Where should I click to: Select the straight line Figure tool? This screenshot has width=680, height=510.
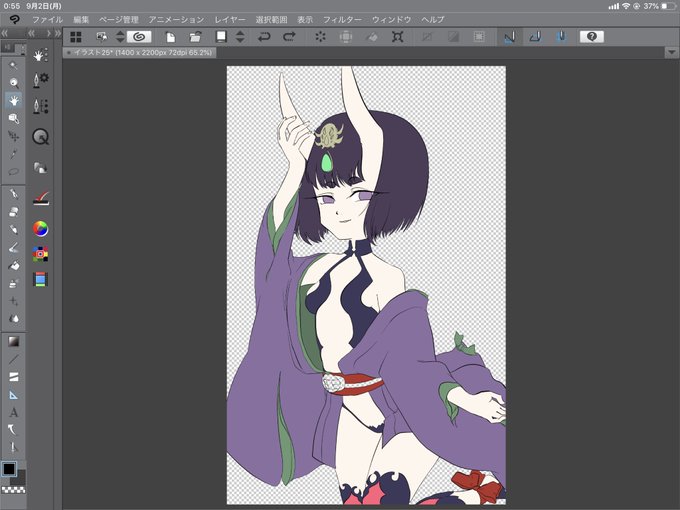click(x=13, y=359)
